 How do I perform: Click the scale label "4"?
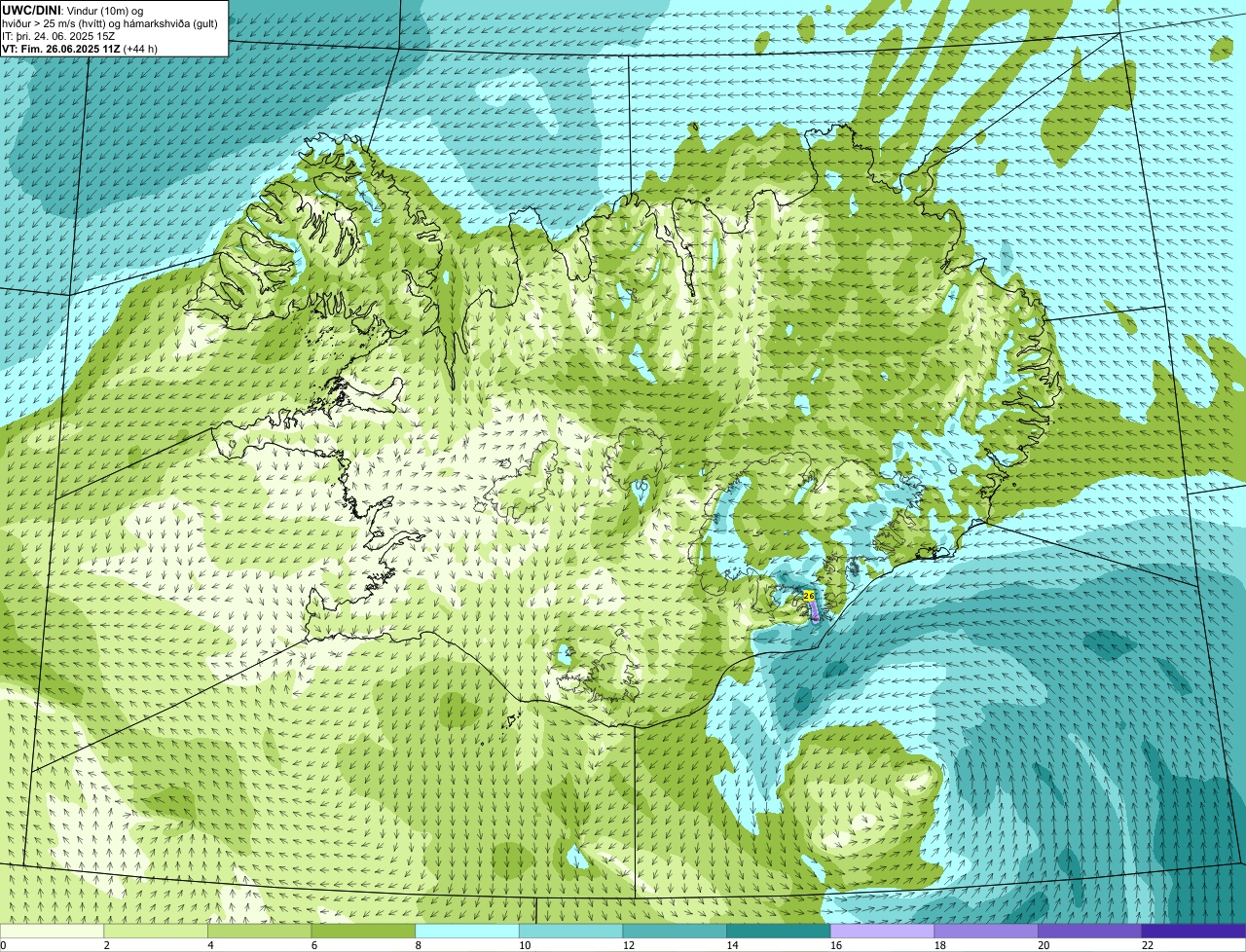pos(210,945)
